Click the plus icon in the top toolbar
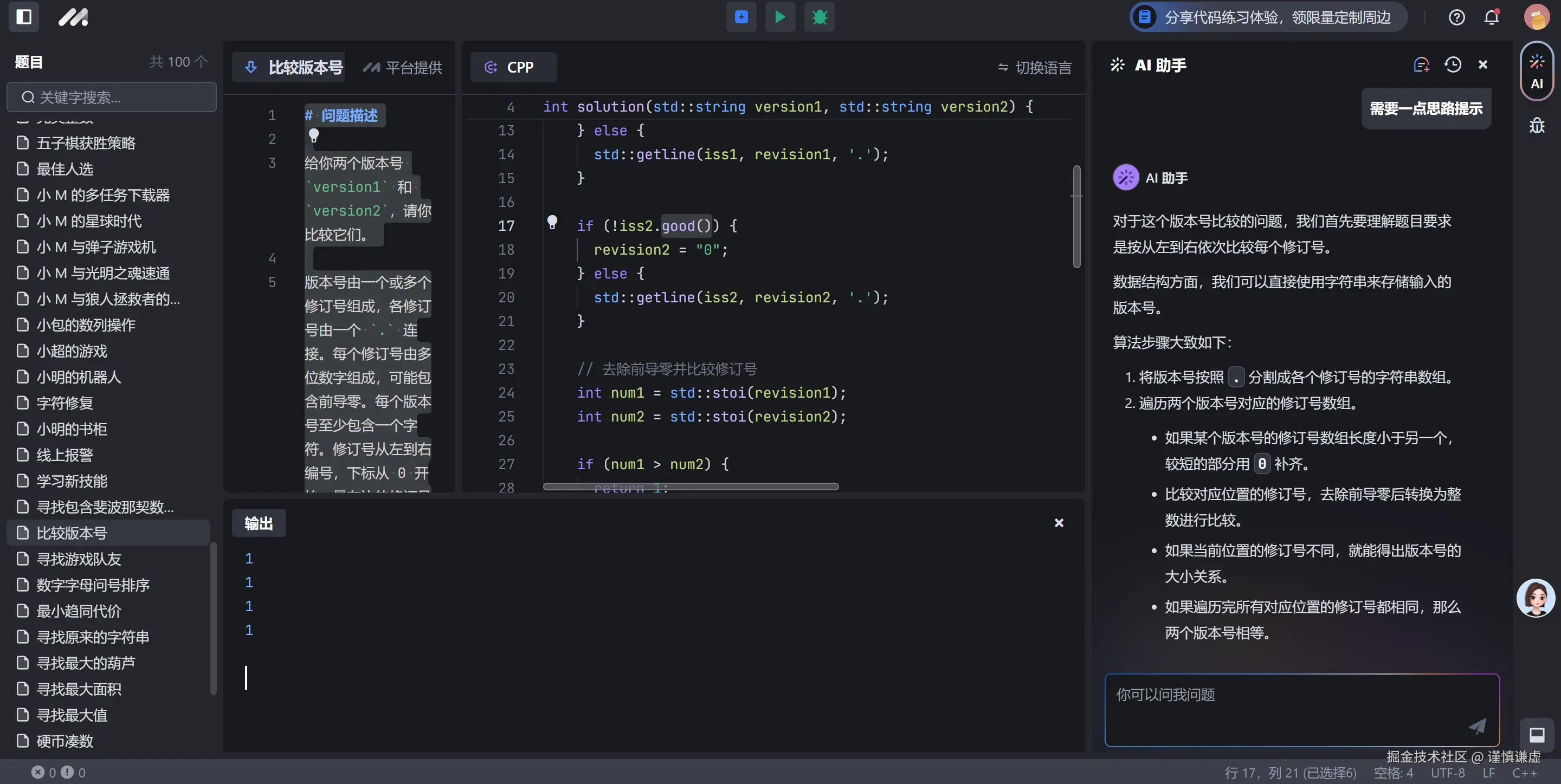 [740, 17]
